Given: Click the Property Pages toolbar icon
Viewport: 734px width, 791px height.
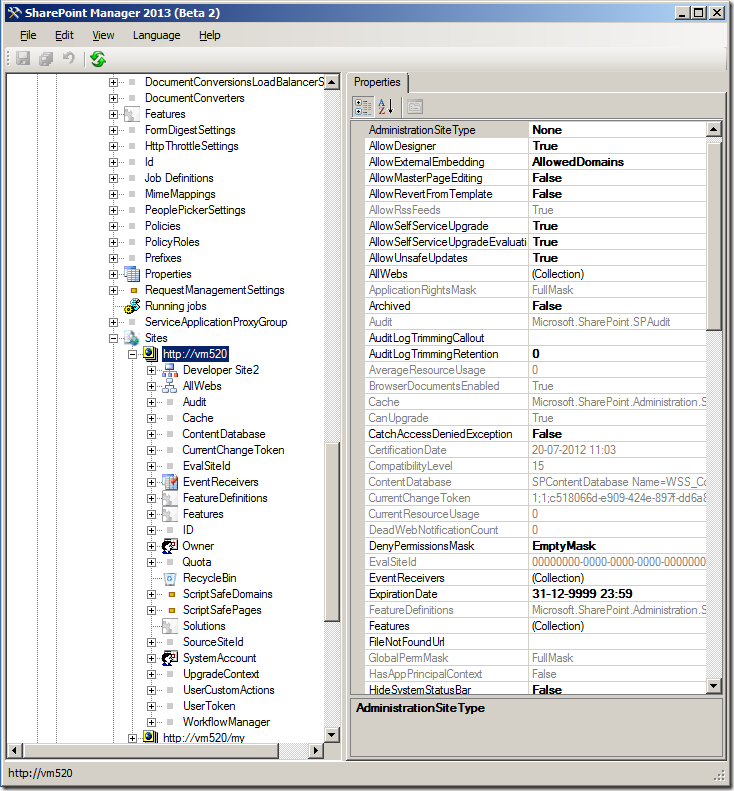Looking at the screenshot, I should point(415,106).
